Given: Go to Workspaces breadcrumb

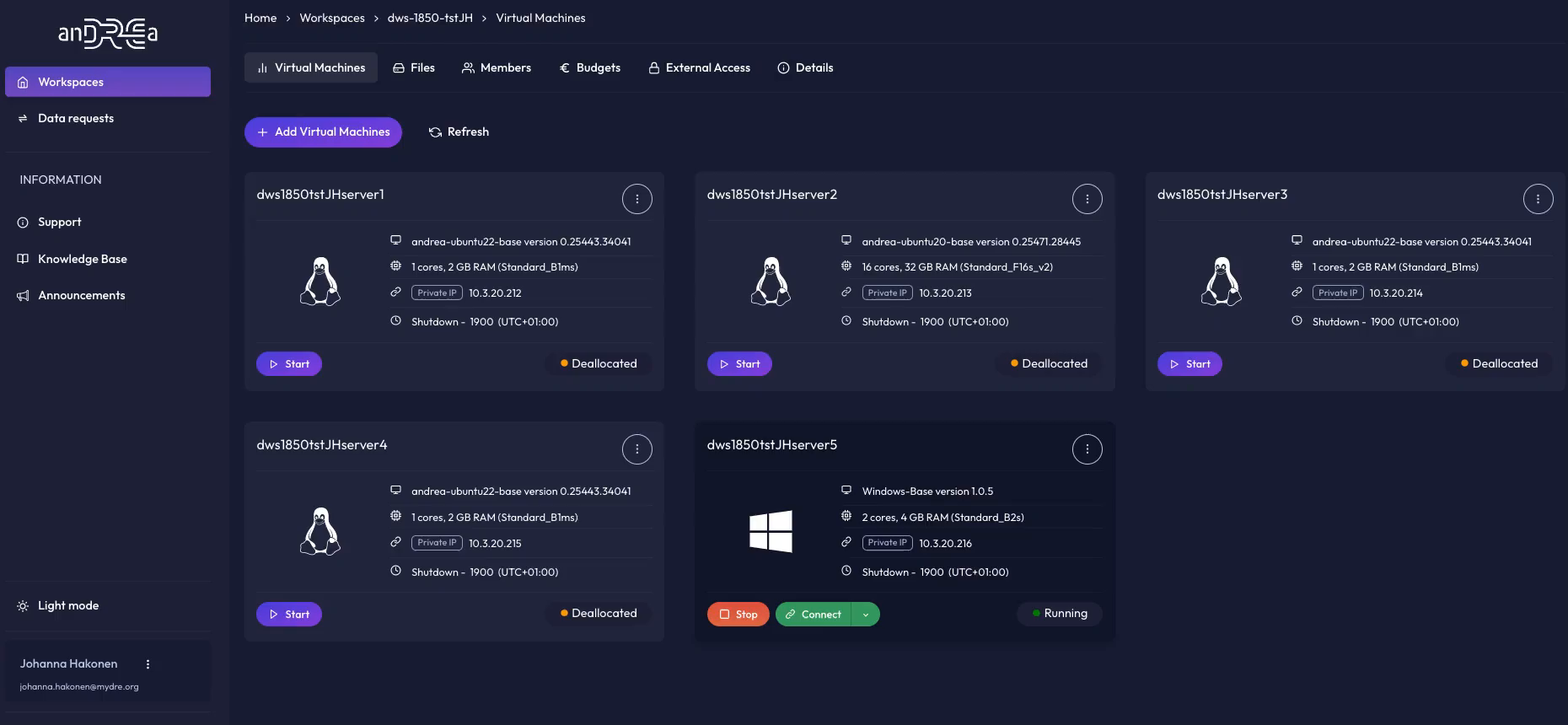Looking at the screenshot, I should click(332, 18).
